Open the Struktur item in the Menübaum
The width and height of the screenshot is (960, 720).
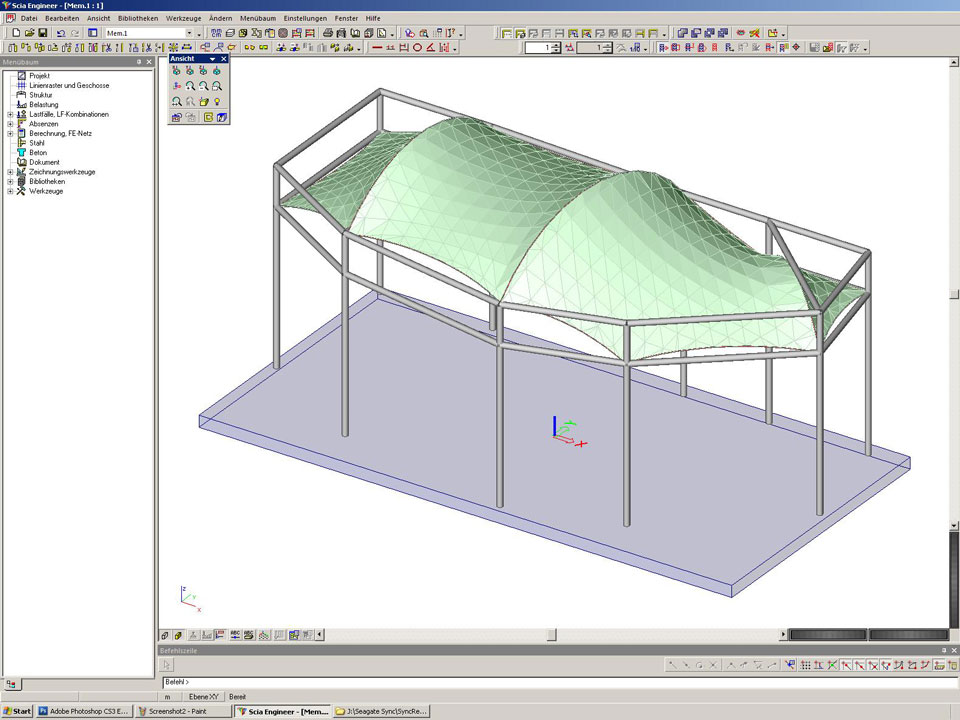click(x=41, y=95)
